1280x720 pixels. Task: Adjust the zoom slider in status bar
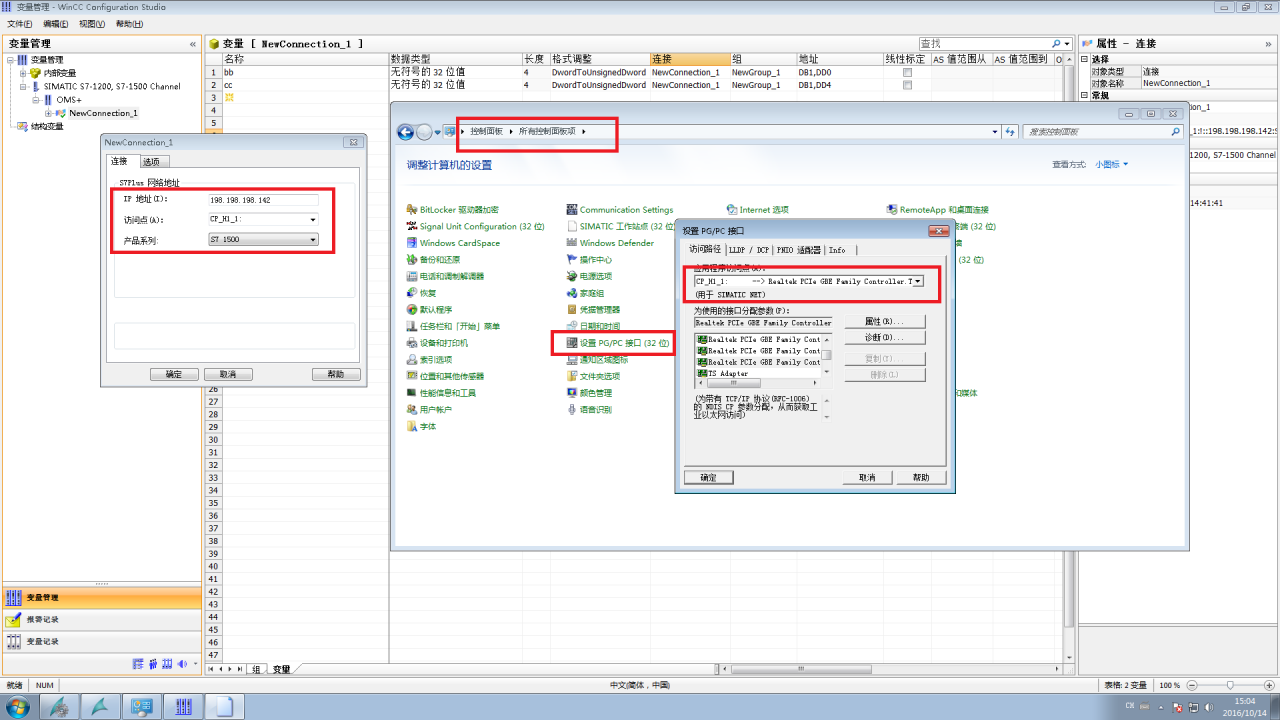[1228, 685]
